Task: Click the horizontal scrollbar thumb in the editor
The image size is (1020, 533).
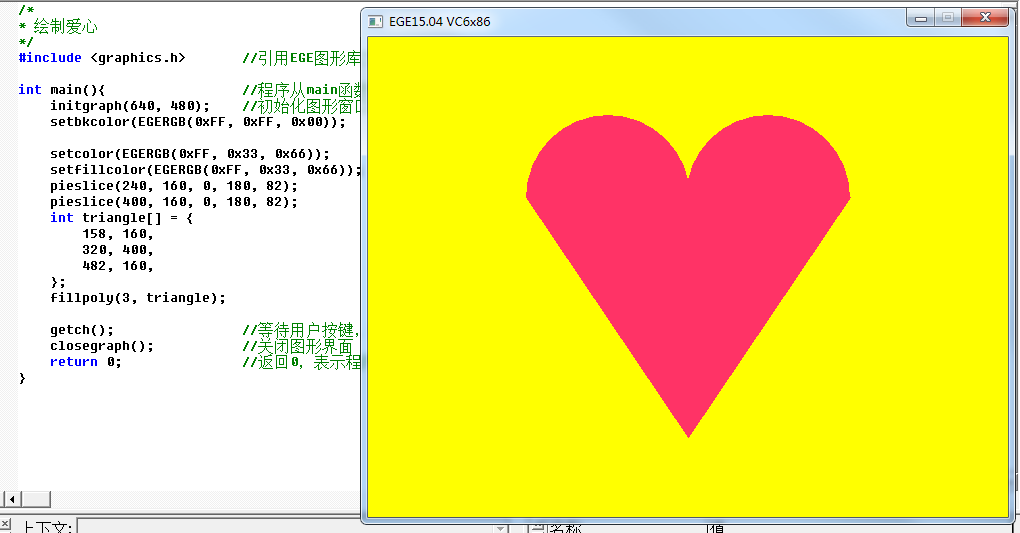Action: [36, 498]
